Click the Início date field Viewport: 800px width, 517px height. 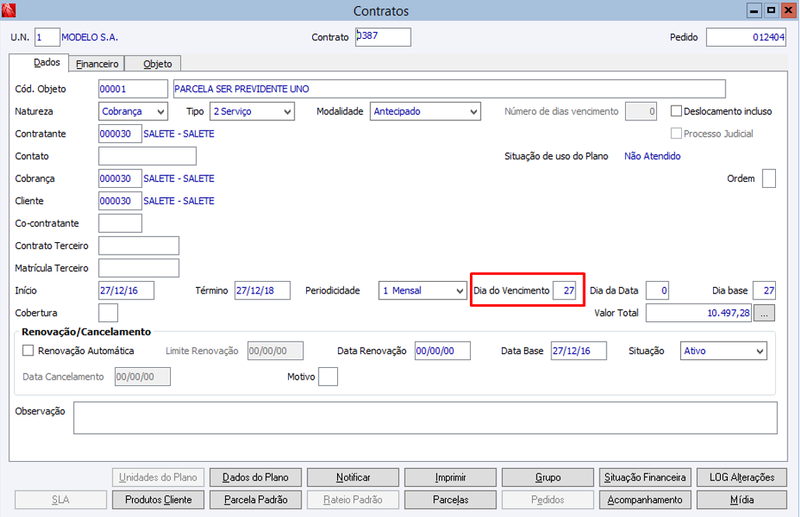(126, 290)
